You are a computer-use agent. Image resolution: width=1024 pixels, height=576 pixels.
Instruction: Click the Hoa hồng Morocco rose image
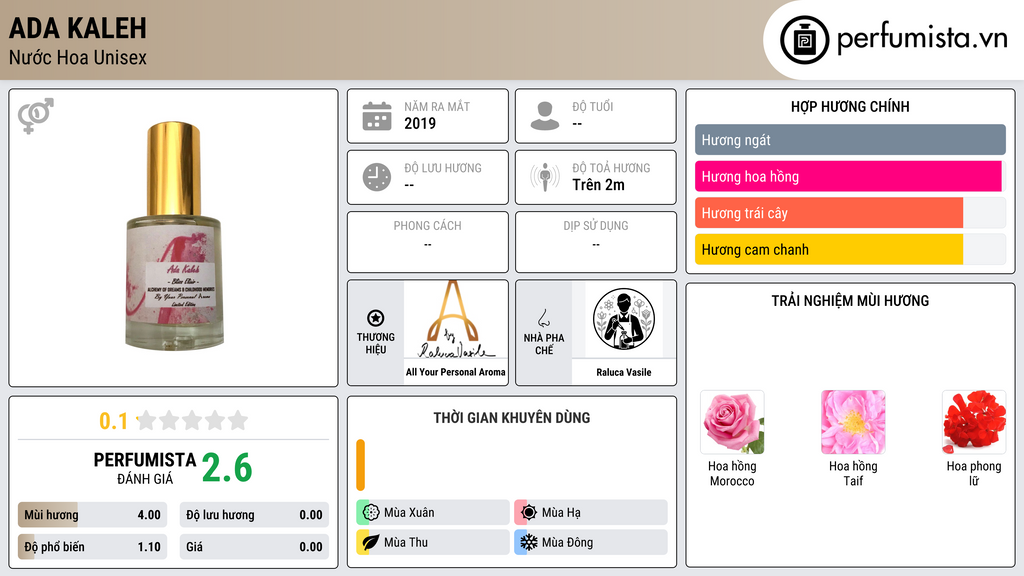point(732,423)
